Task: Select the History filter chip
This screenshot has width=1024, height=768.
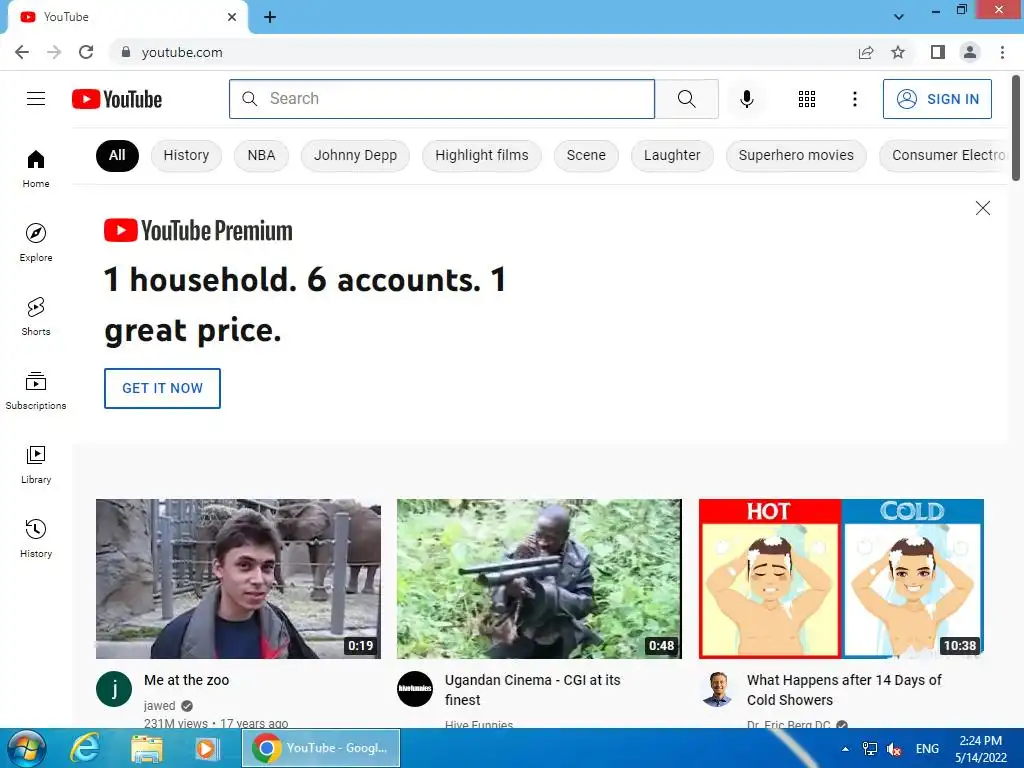Action: (186, 155)
